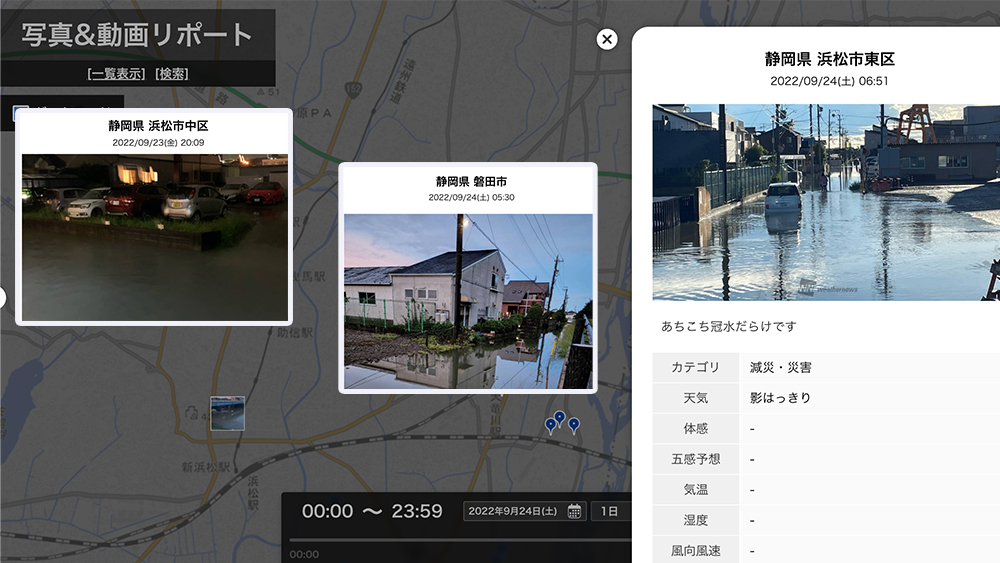Close the photo detail panel
Image resolution: width=1000 pixels, height=563 pixels.
pyautogui.click(x=607, y=39)
